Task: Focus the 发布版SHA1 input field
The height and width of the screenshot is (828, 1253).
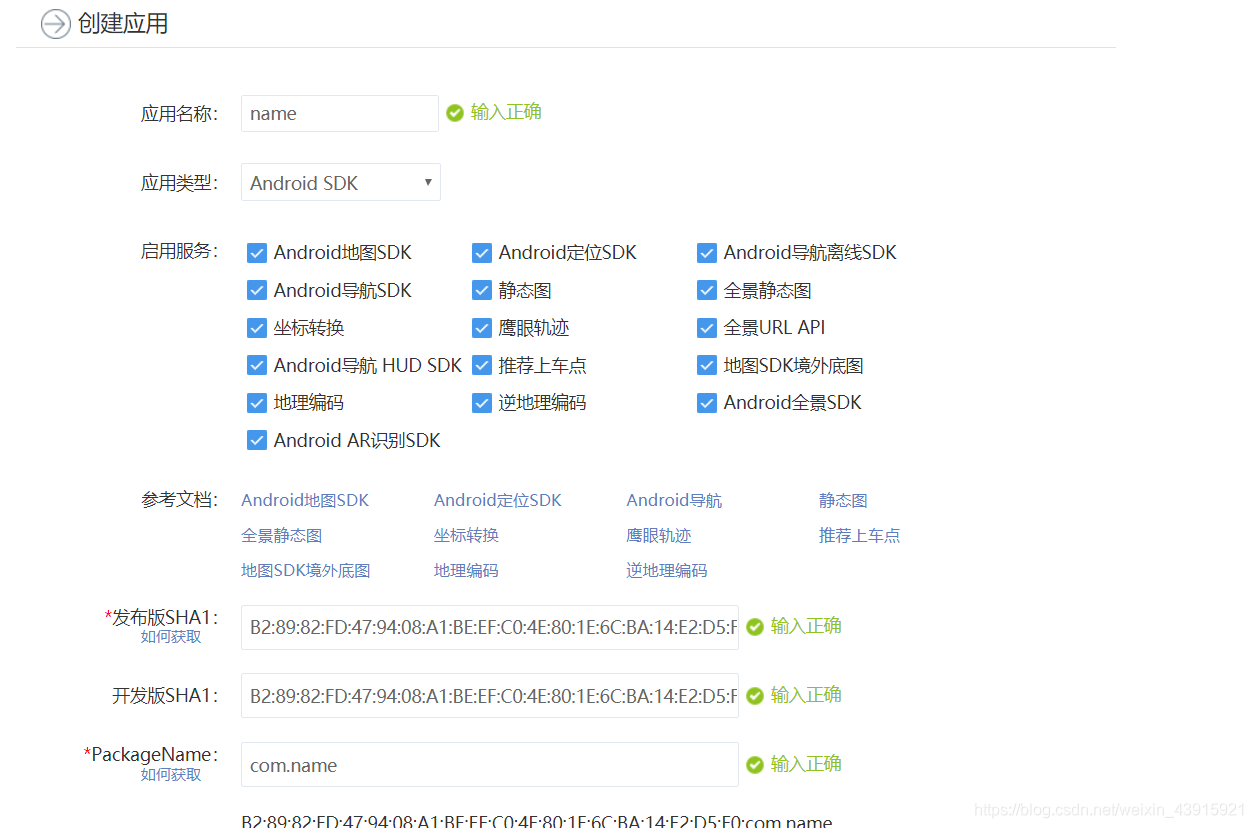Action: tap(490, 627)
